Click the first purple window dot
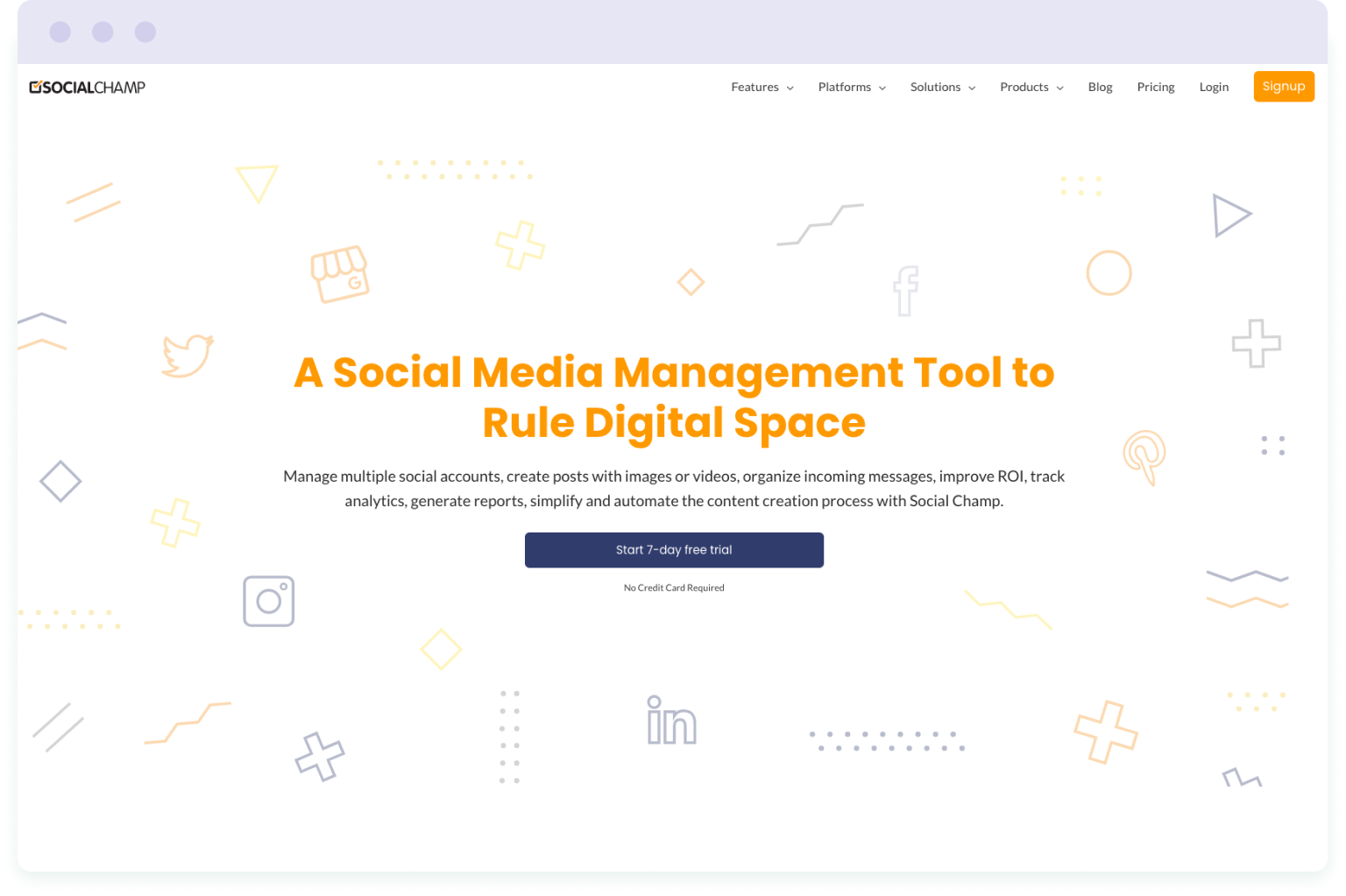This screenshot has width=1346, height=896. pos(60,32)
